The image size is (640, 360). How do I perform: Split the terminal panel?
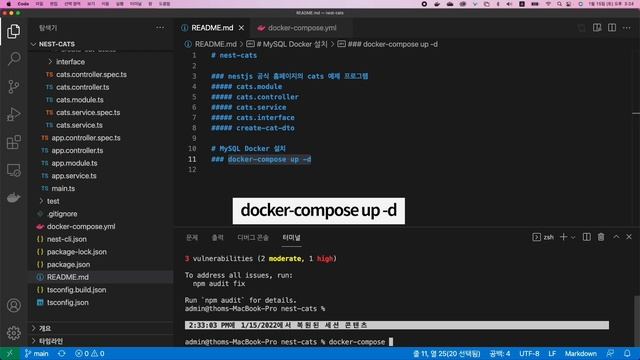pos(587,237)
